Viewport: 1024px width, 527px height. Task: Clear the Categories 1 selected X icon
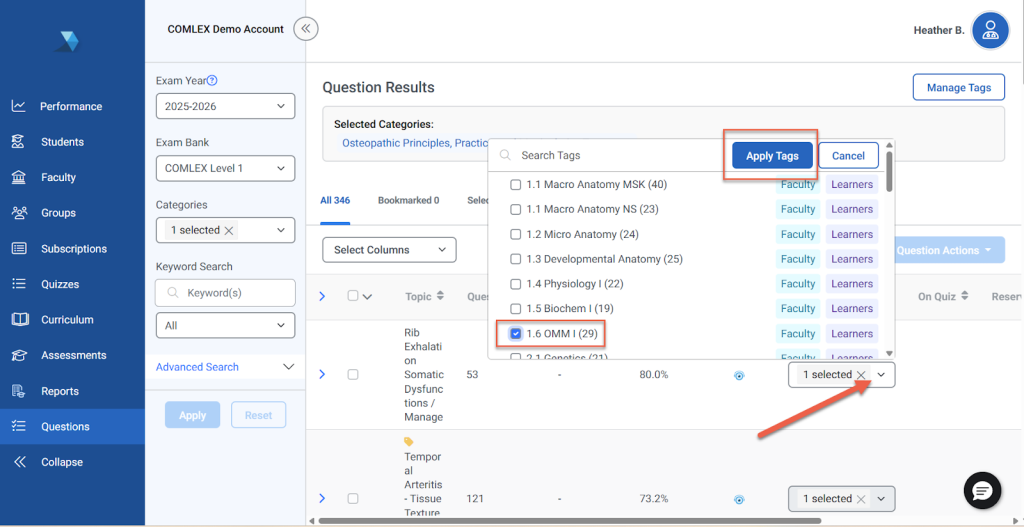229,230
